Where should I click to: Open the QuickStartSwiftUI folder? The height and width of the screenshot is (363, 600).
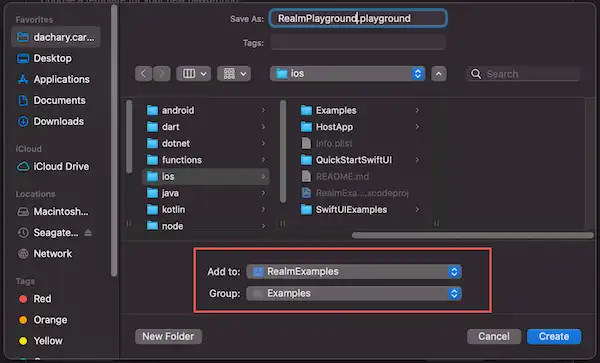point(360,160)
